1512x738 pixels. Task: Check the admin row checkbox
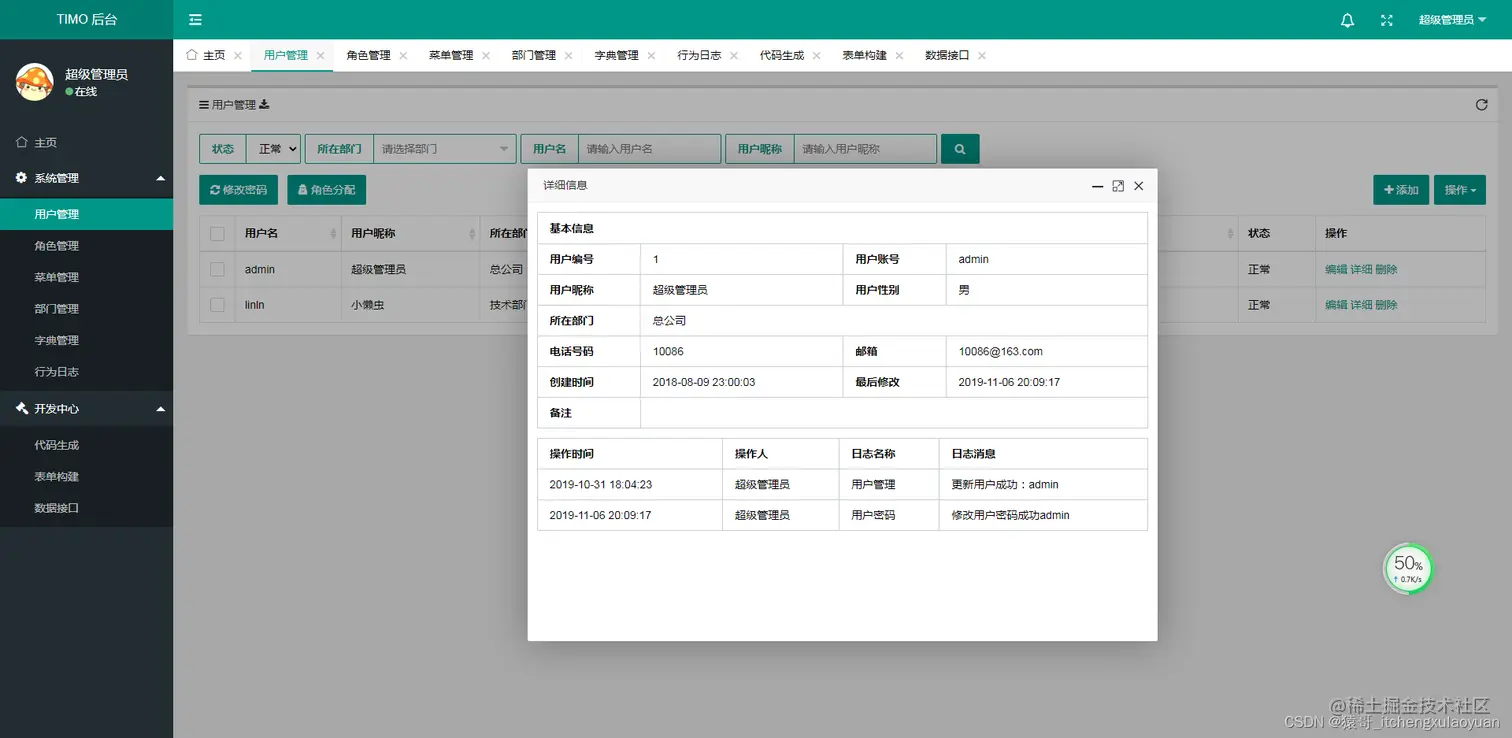217,270
